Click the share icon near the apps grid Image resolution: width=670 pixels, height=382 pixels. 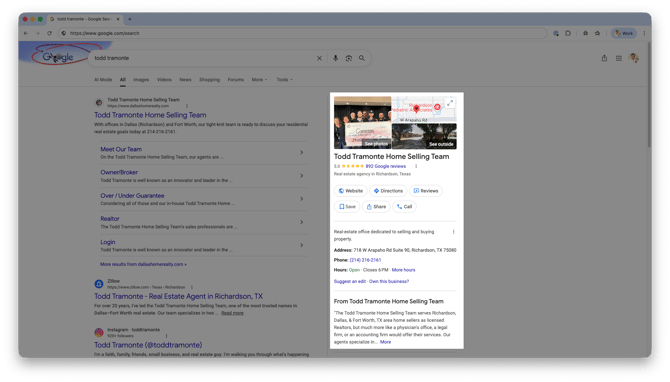[604, 58]
